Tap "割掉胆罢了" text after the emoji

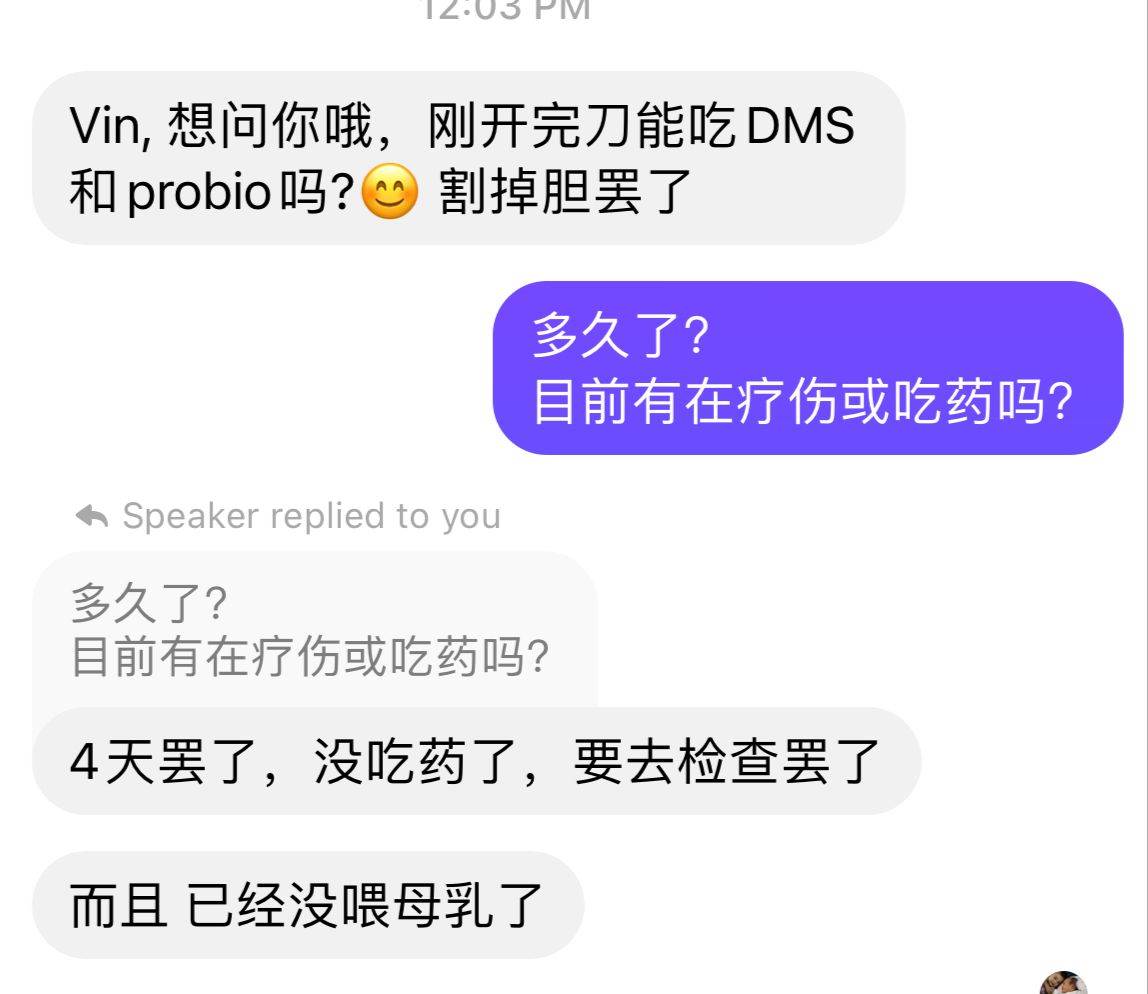click(564, 192)
